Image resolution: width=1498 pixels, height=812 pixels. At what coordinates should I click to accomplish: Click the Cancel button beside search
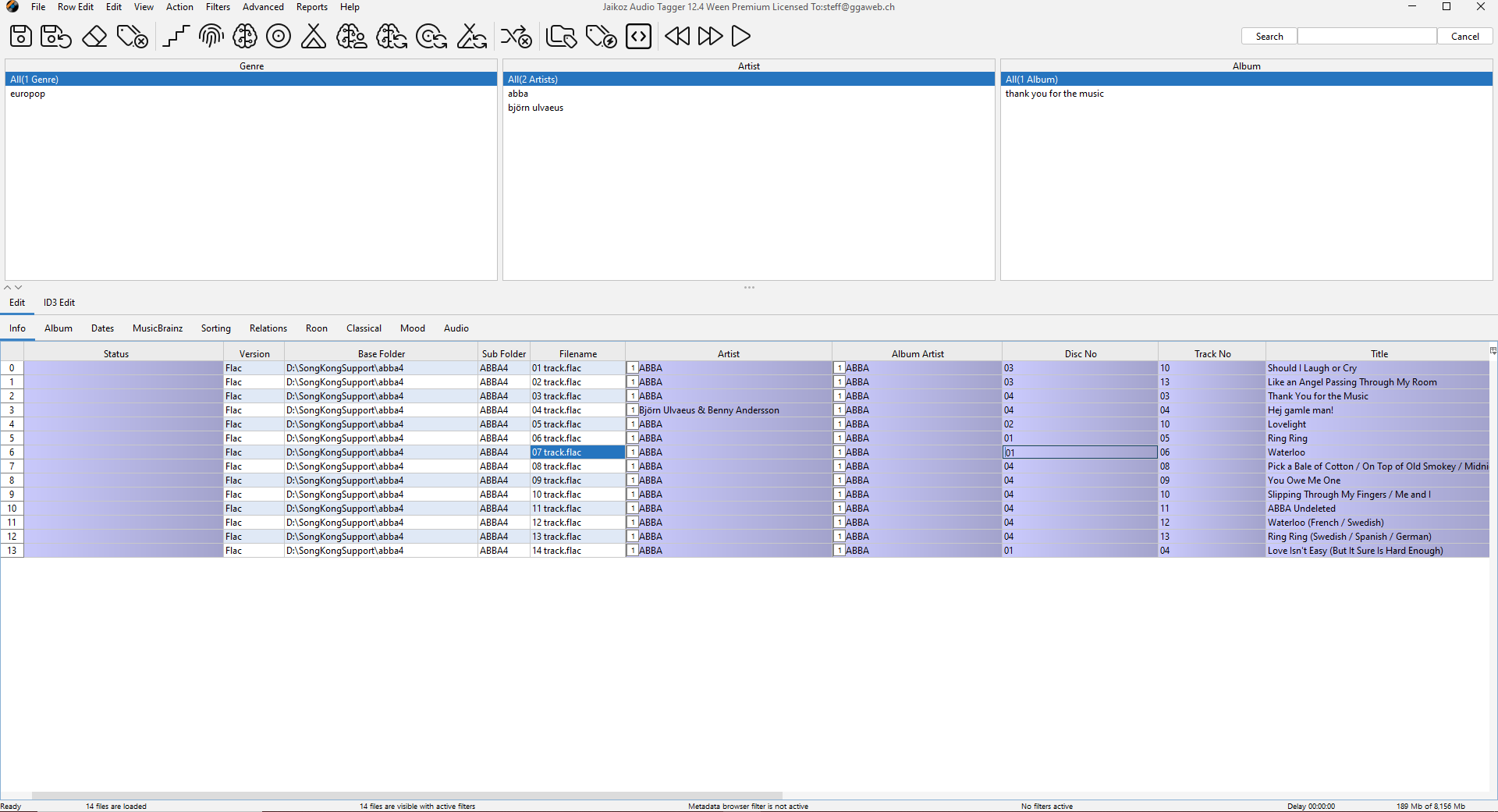tap(1464, 37)
